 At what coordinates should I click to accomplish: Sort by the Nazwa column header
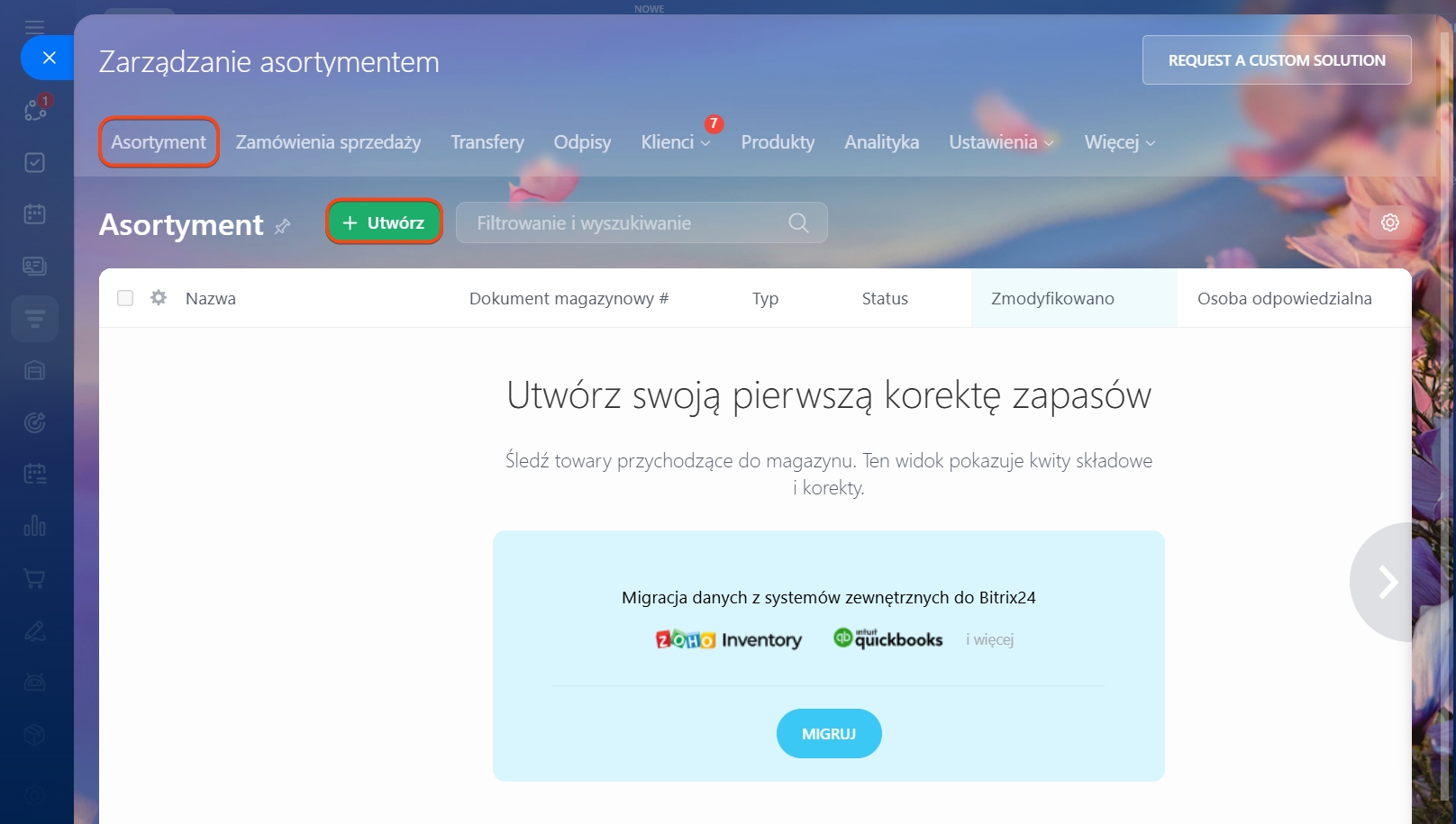211,298
